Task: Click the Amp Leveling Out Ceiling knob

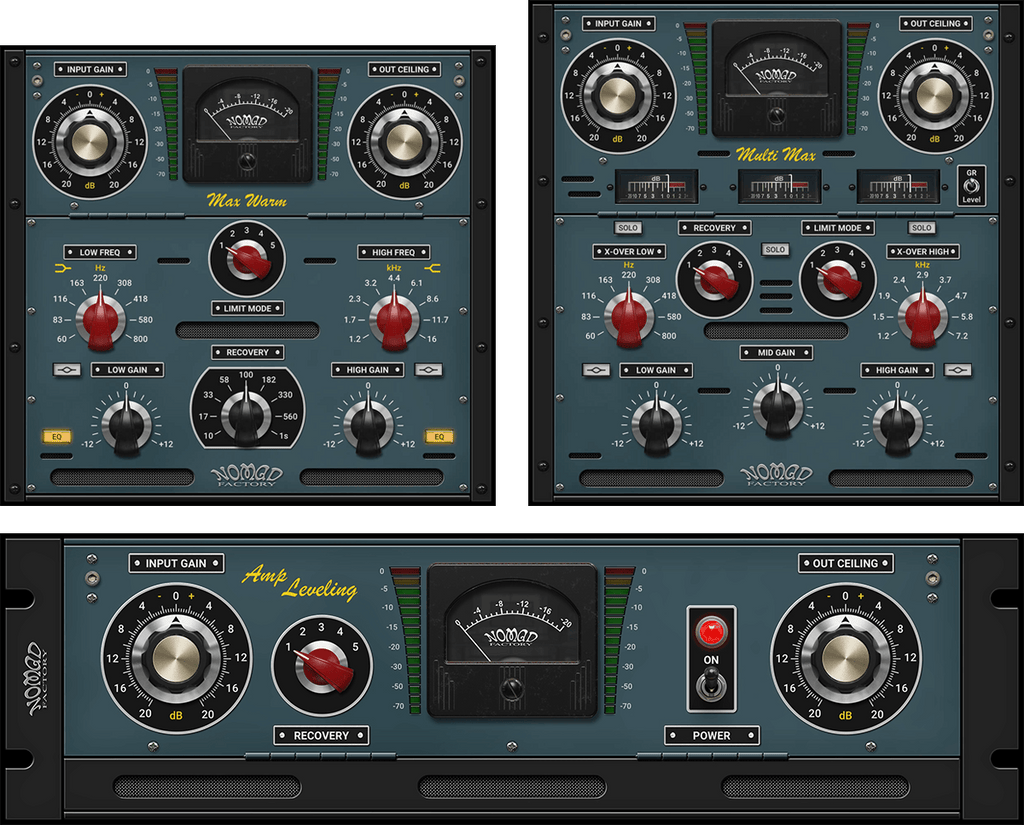Action: [x=846, y=660]
